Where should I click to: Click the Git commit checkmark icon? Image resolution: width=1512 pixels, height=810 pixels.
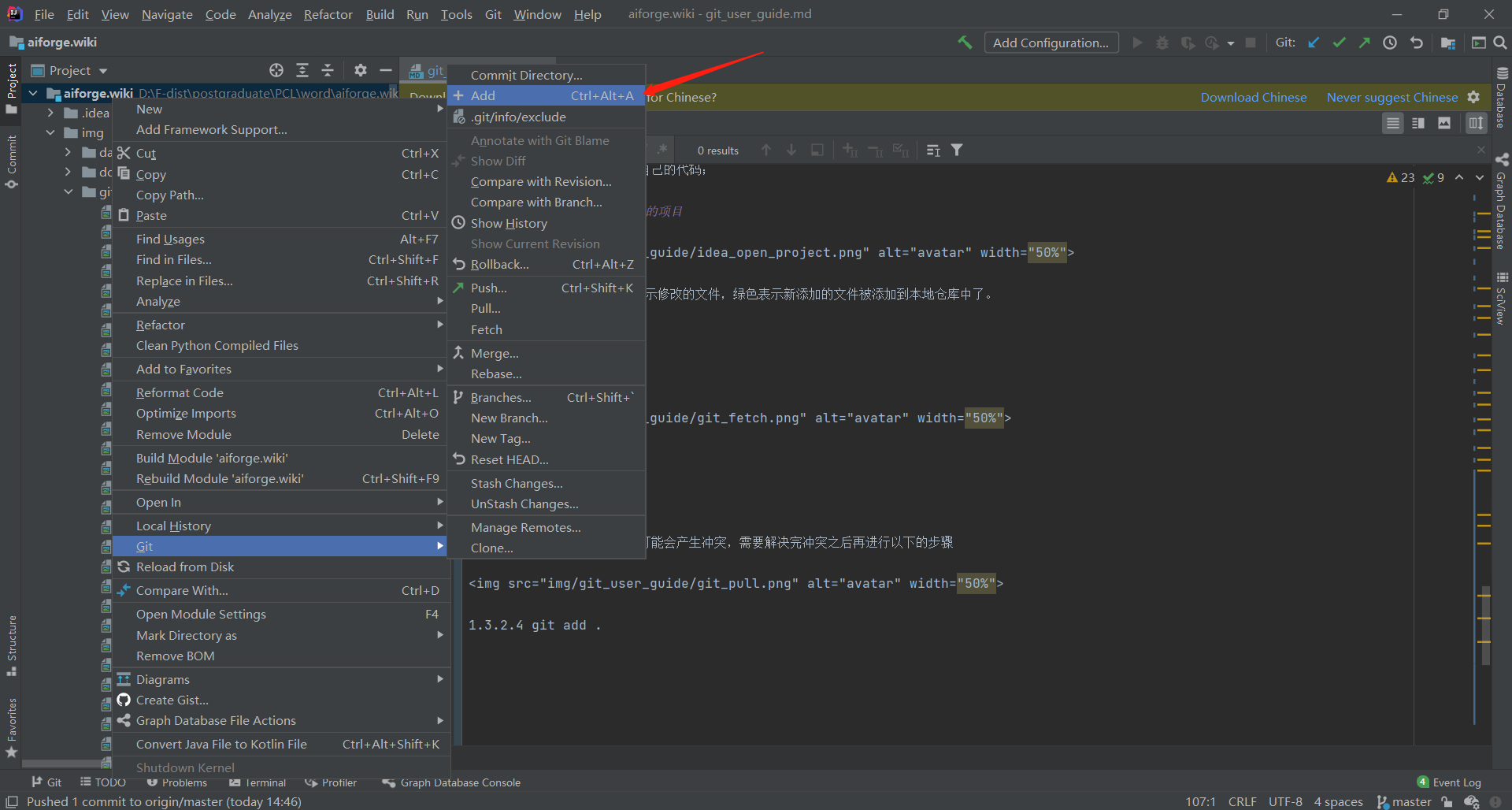click(x=1339, y=43)
